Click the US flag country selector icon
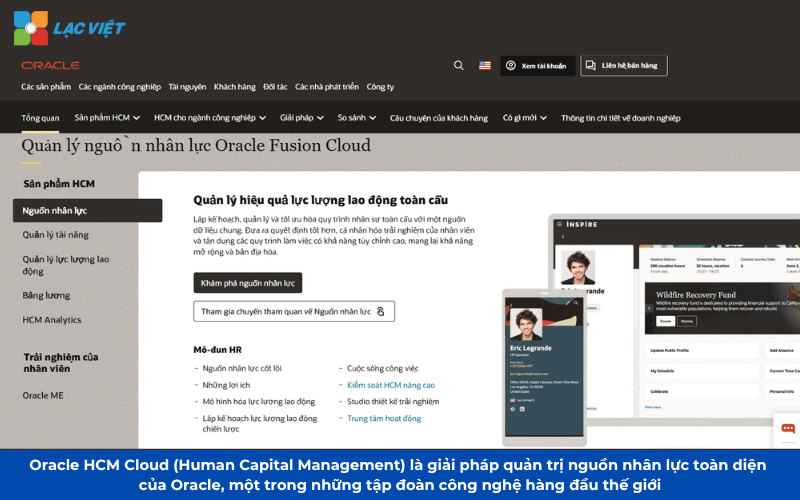Viewport: 800px width, 500px height. [485, 65]
